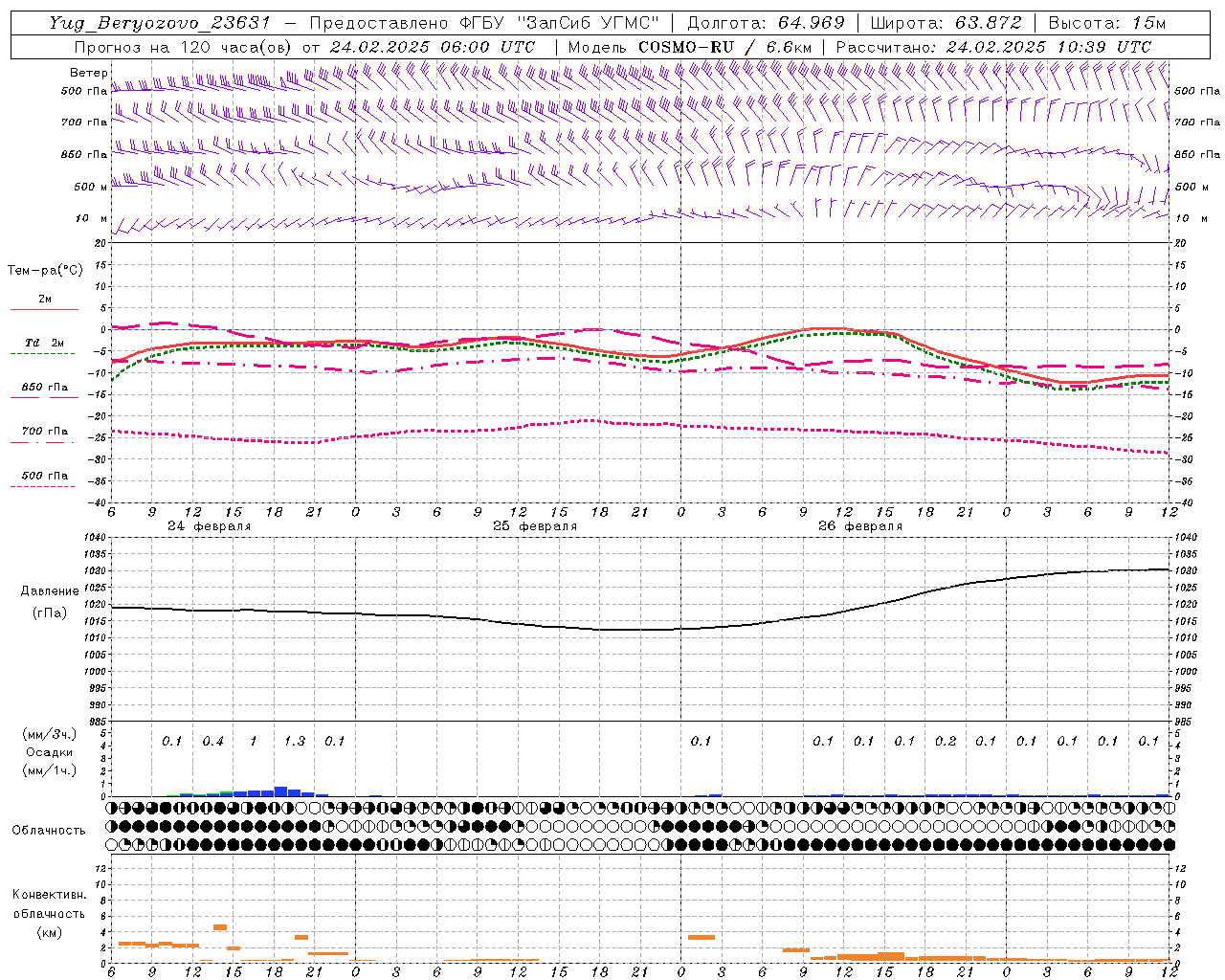
Task: Click the 26 февраля date label
Action: 860,526
